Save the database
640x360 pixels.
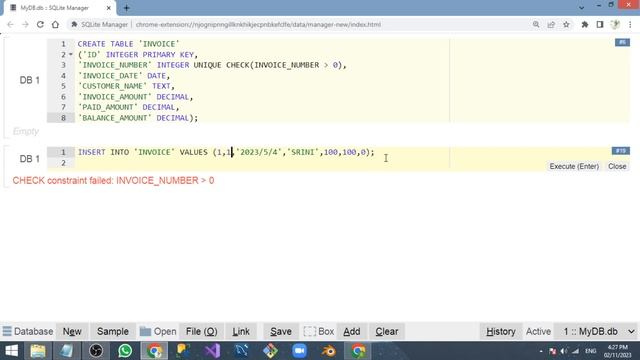click(x=281, y=331)
